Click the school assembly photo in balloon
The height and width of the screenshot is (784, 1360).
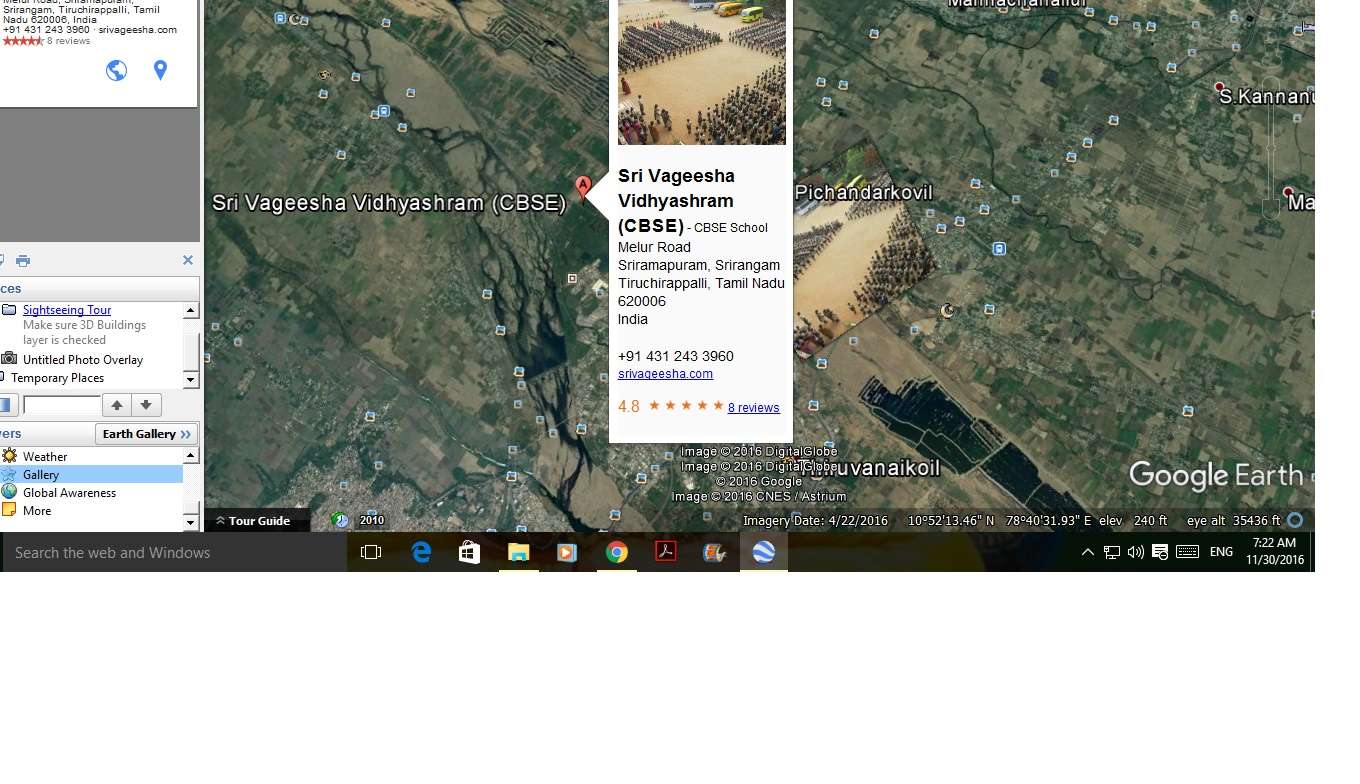(702, 72)
